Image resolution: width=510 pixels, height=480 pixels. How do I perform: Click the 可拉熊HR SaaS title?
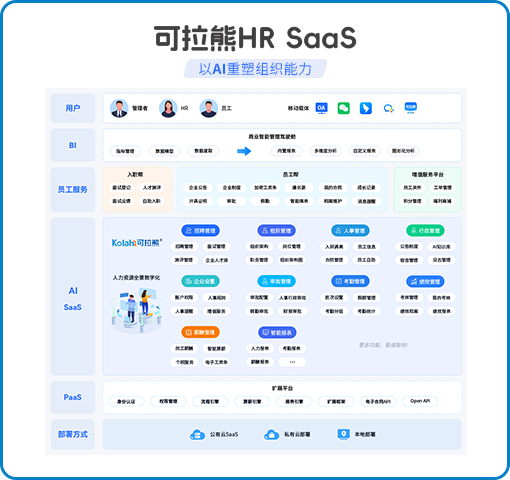pos(255,38)
